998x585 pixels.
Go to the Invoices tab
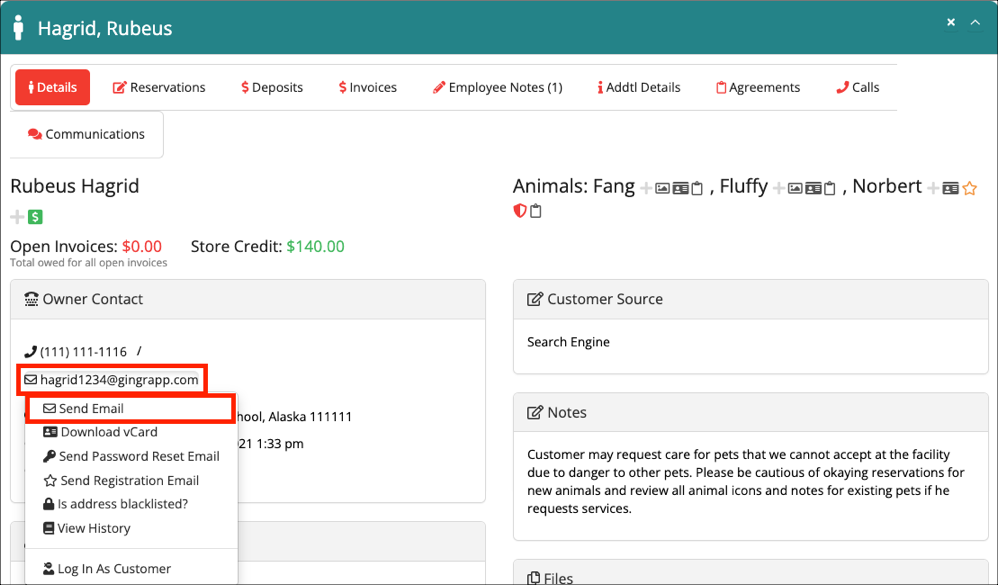[367, 87]
